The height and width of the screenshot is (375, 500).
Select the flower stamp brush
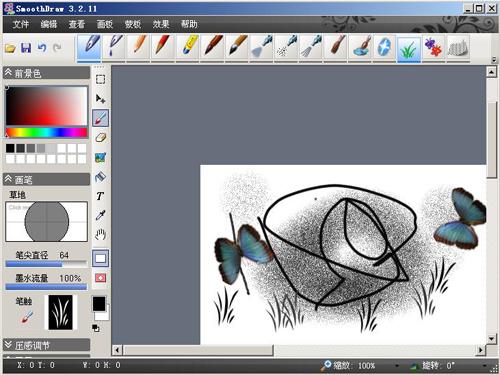point(433,47)
